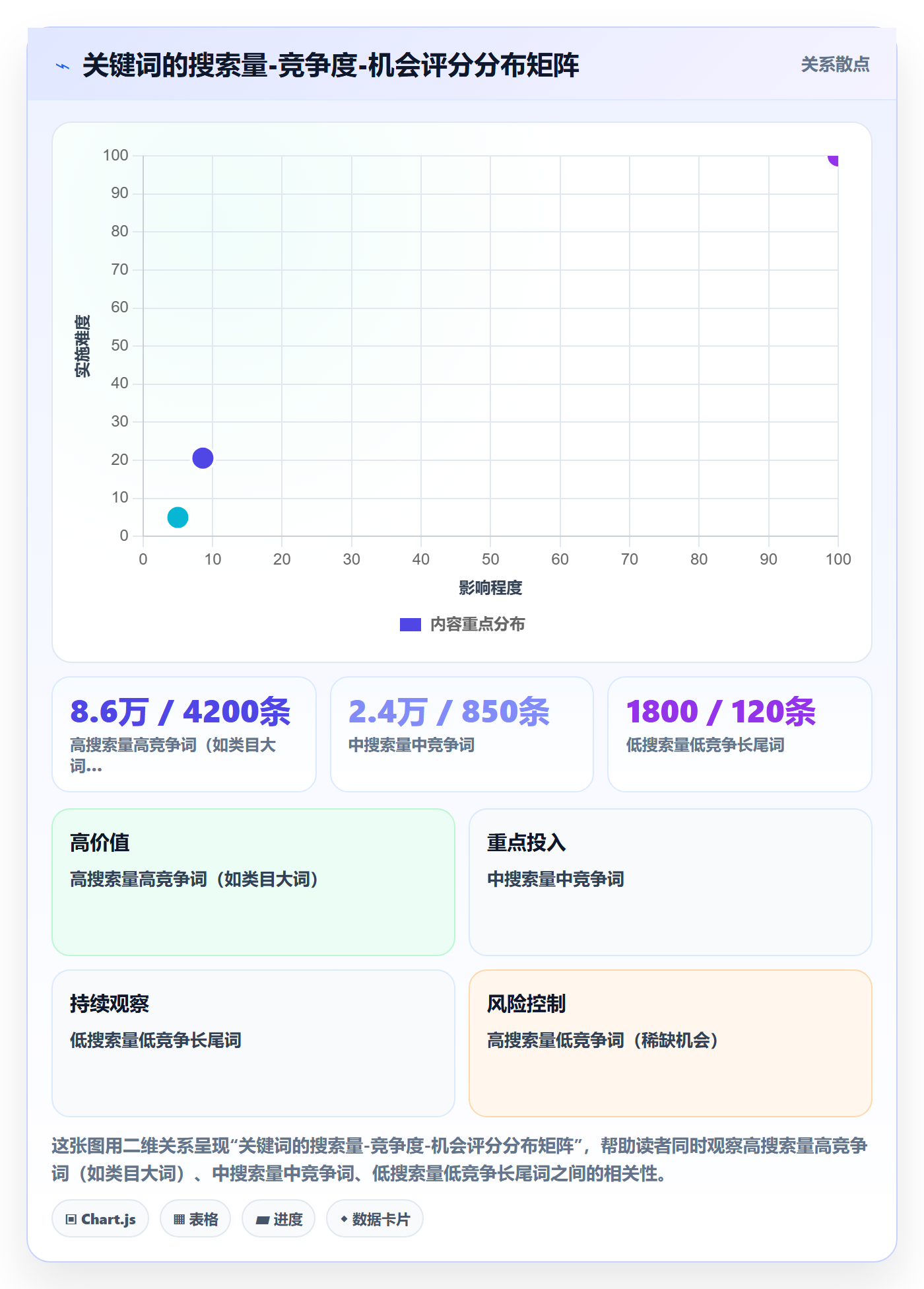The height and width of the screenshot is (1289, 924).
Task: Click the progress icon in 进度 chip
Action: [x=262, y=1220]
